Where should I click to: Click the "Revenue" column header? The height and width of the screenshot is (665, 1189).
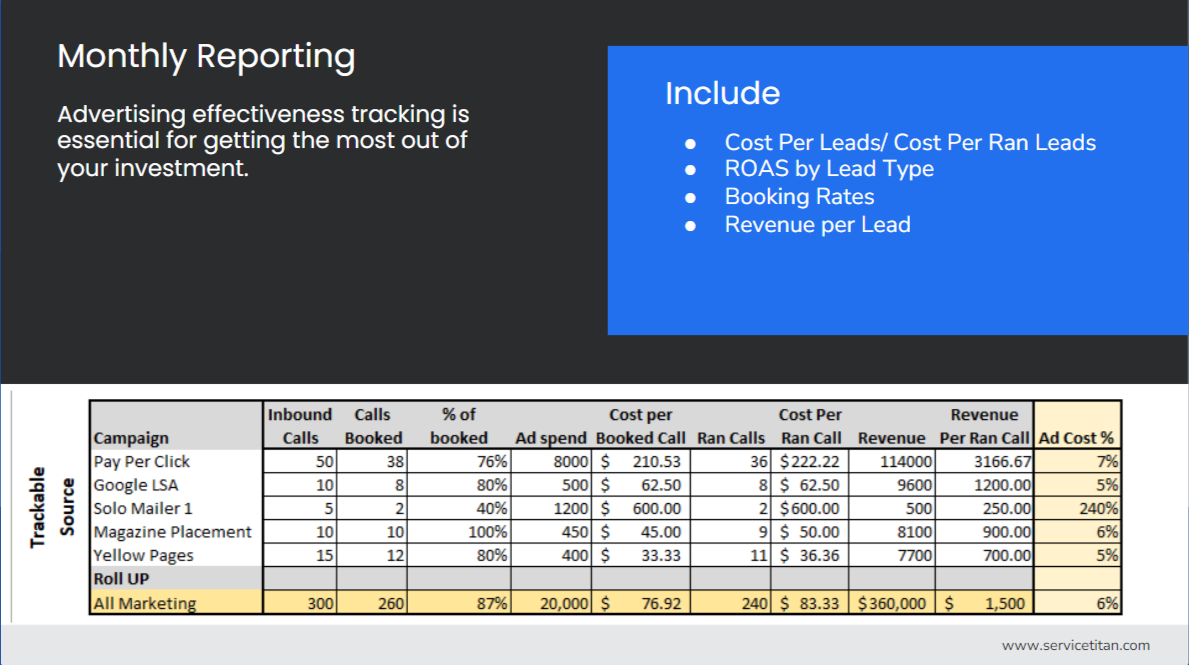(891, 438)
